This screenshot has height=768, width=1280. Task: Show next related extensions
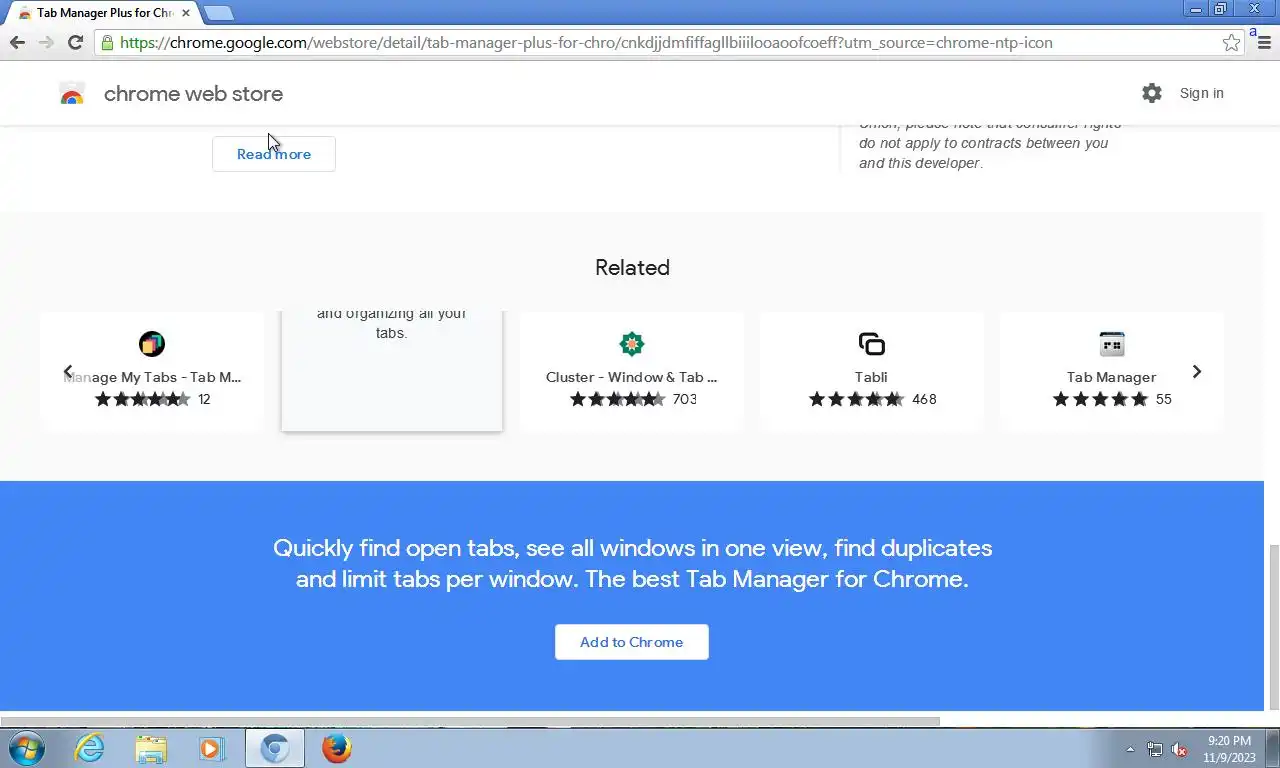pos(1197,371)
